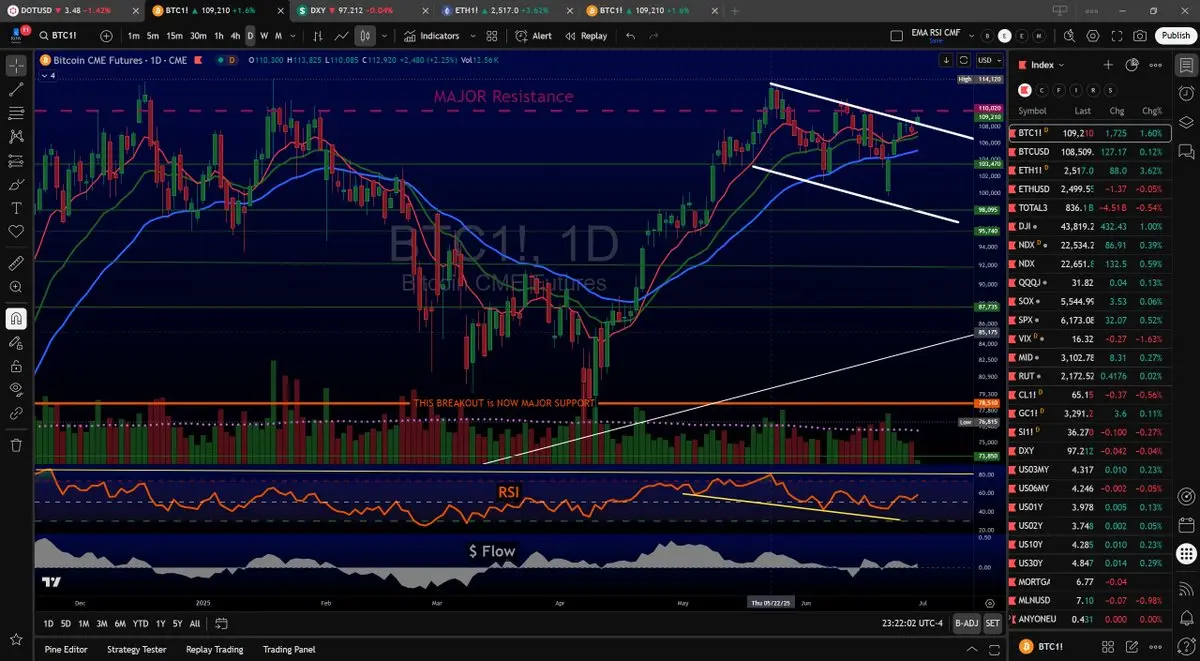This screenshot has width=1200, height=661.
Task: Enter fullscreen mode
Action: pyautogui.click(x=1117, y=36)
